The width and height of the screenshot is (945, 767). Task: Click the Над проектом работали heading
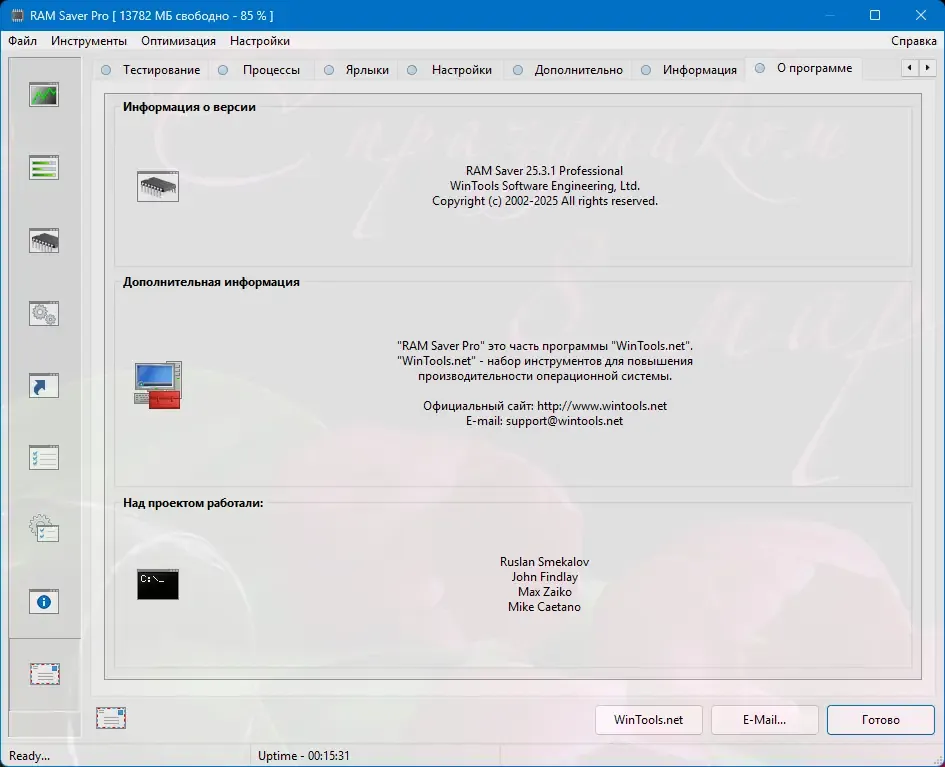pyautogui.click(x=193, y=503)
